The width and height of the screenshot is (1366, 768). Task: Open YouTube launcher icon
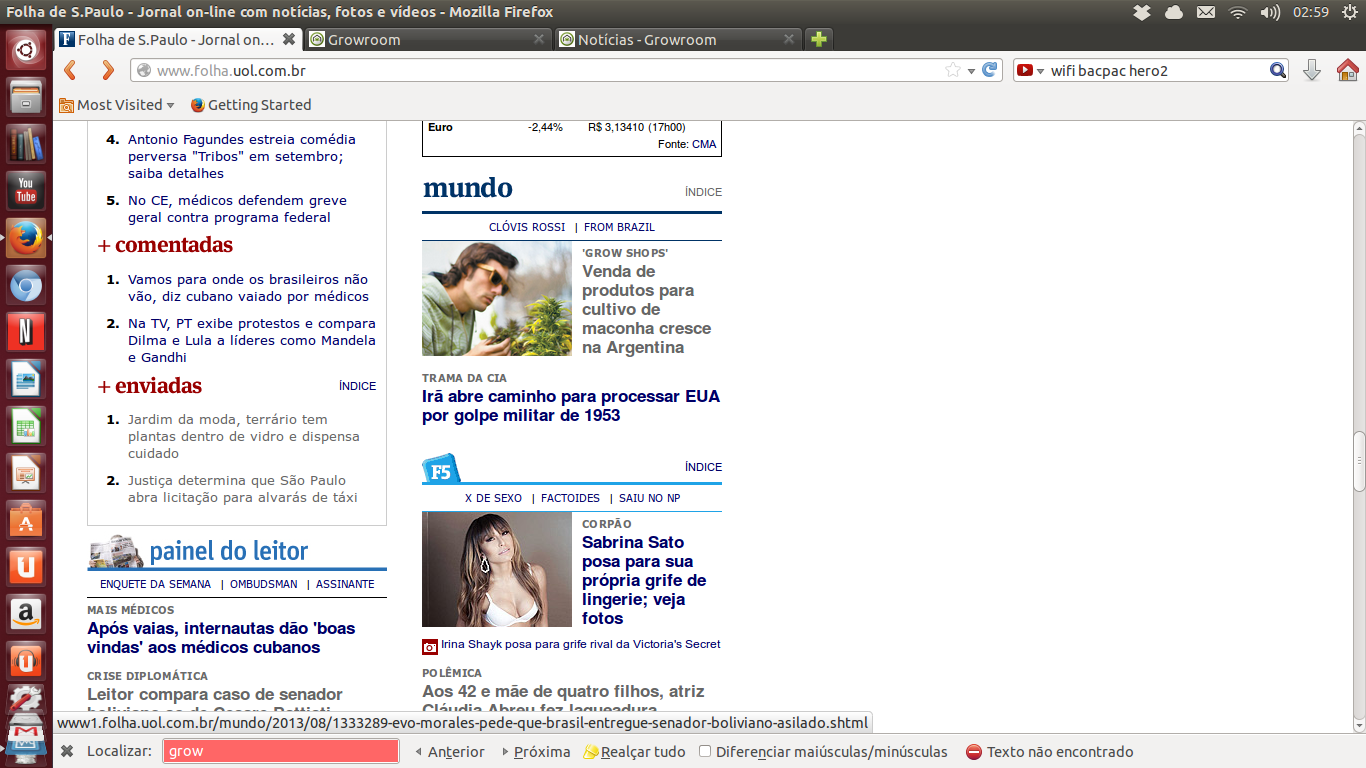click(x=26, y=191)
